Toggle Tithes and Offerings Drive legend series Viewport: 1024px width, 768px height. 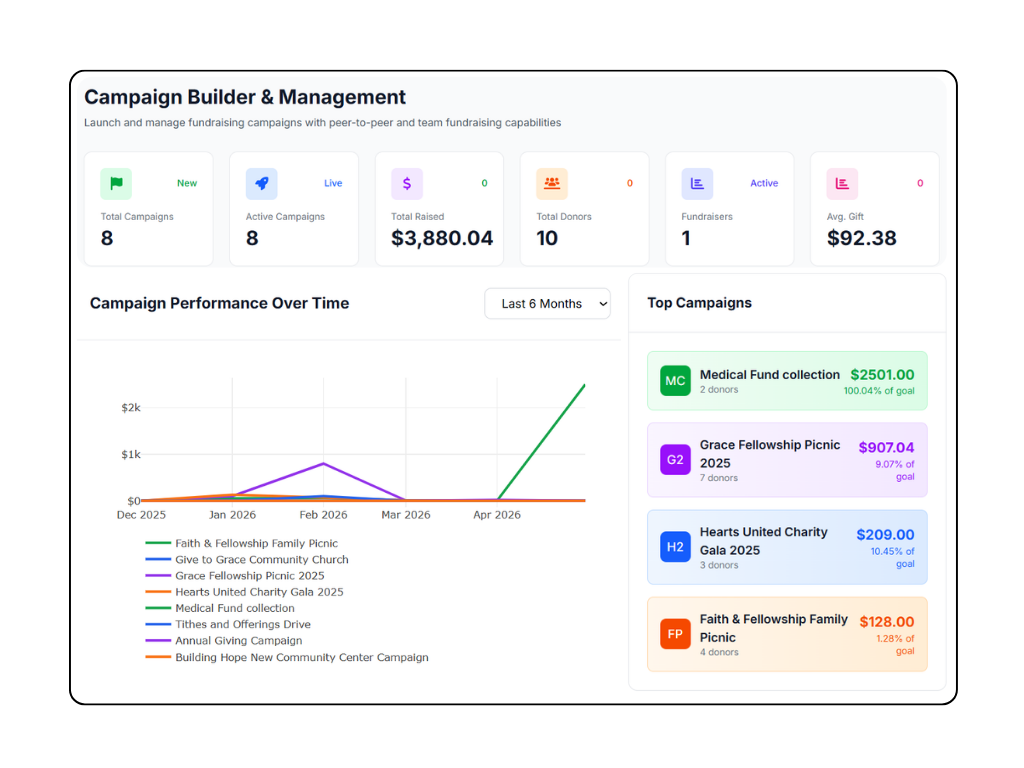pyautogui.click(x=228, y=624)
